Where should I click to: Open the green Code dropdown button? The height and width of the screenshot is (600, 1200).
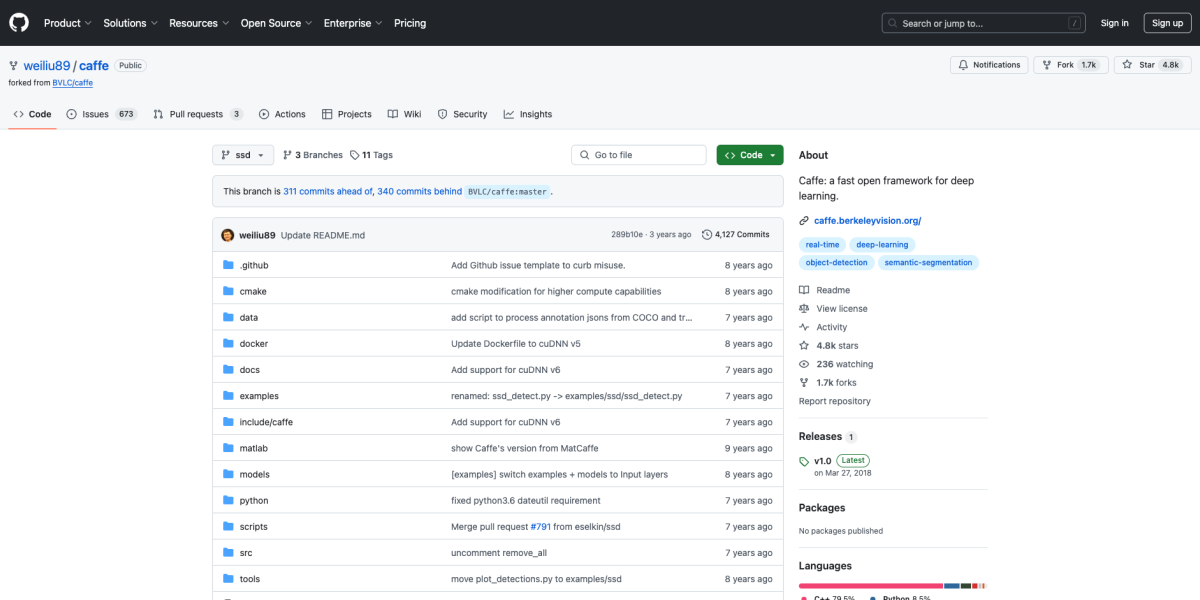tap(749, 155)
